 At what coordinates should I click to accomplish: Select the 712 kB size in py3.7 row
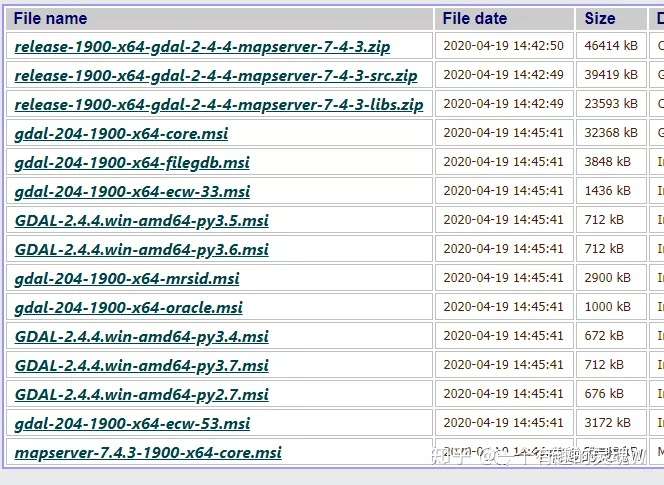pos(604,365)
